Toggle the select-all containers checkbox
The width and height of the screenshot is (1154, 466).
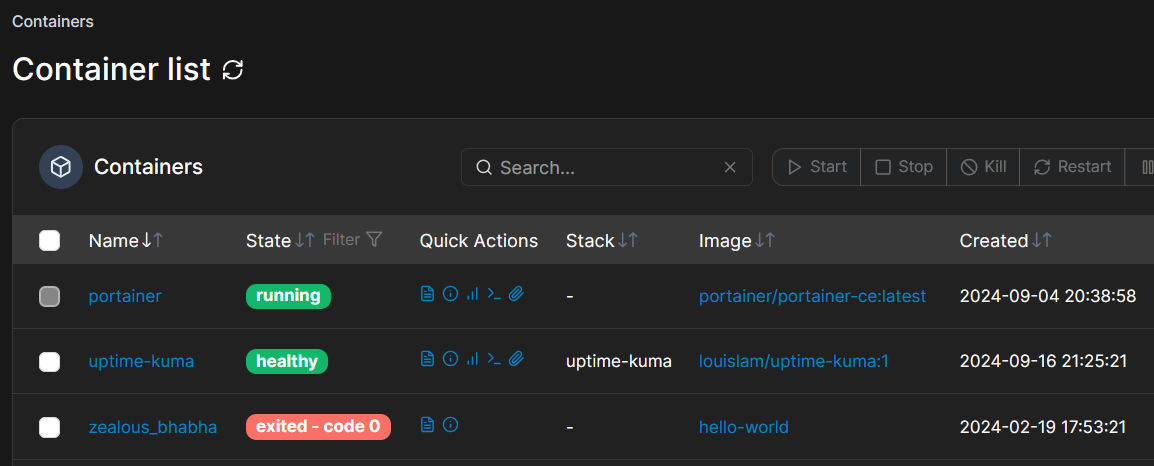pos(49,240)
